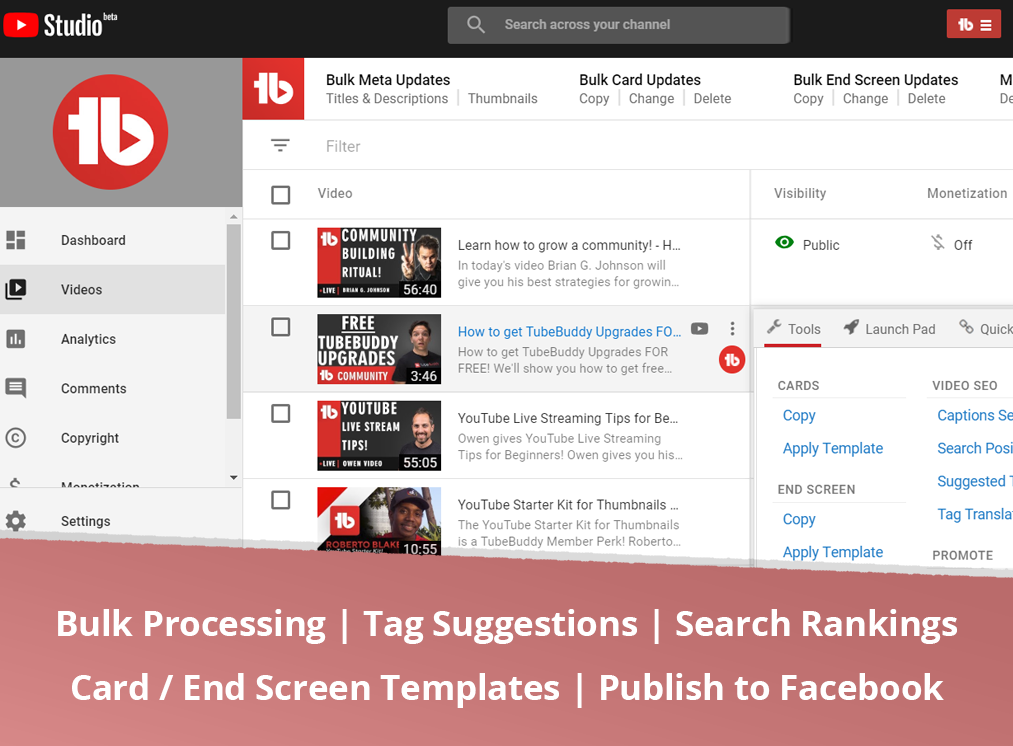Click the TubeBuddy channel avatar
Image resolution: width=1013 pixels, height=746 pixels.
pos(110,132)
